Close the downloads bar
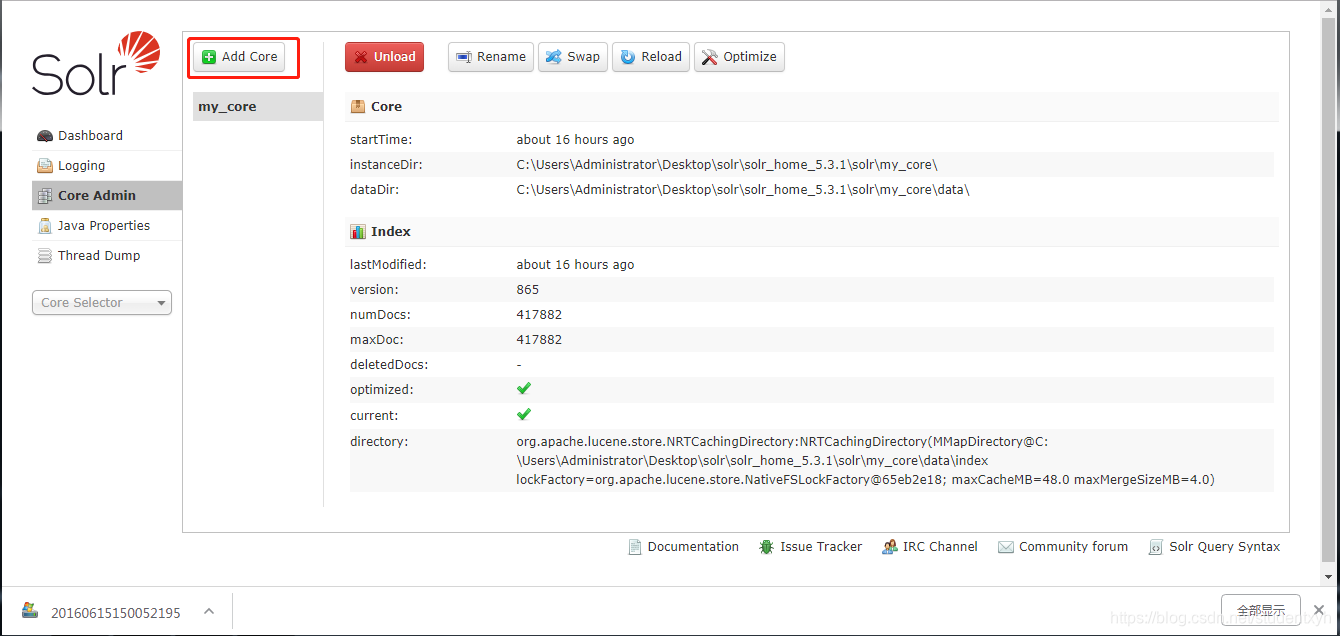 1319,610
